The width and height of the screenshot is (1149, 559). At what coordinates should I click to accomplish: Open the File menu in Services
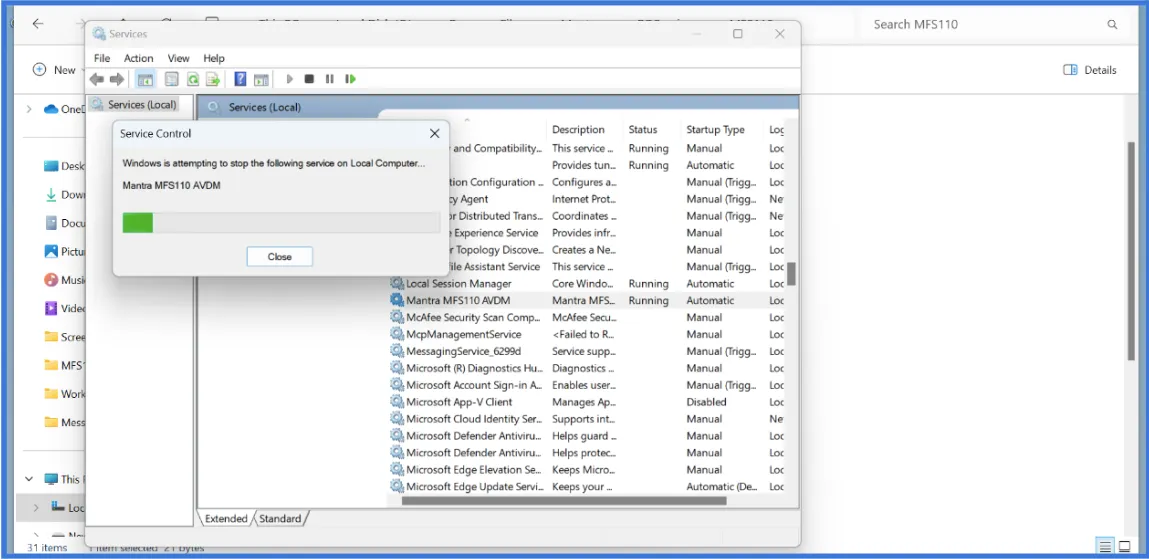click(102, 58)
